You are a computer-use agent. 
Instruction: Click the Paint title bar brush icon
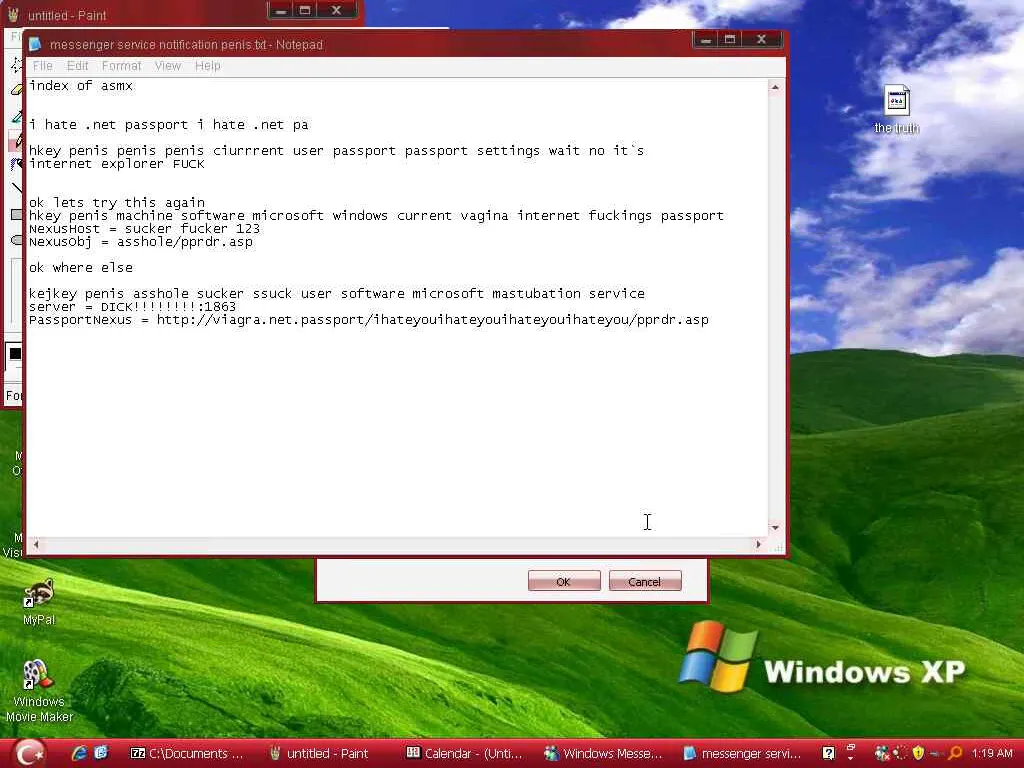click(14, 14)
